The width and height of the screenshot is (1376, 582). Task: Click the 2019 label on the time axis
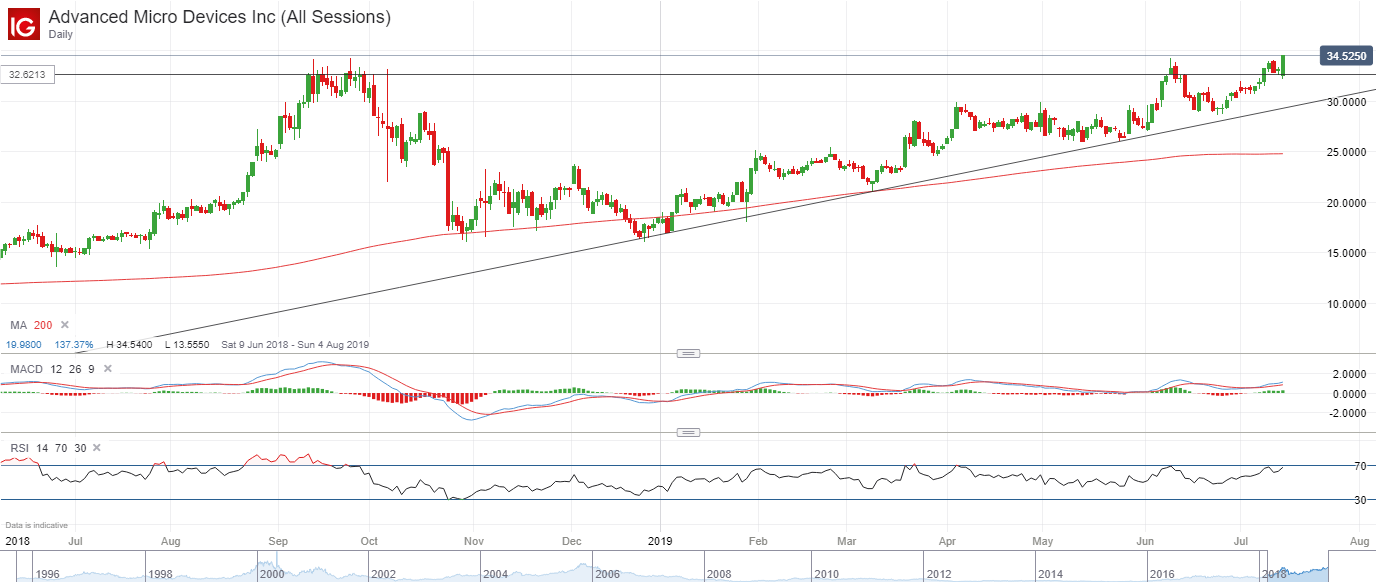(661, 542)
